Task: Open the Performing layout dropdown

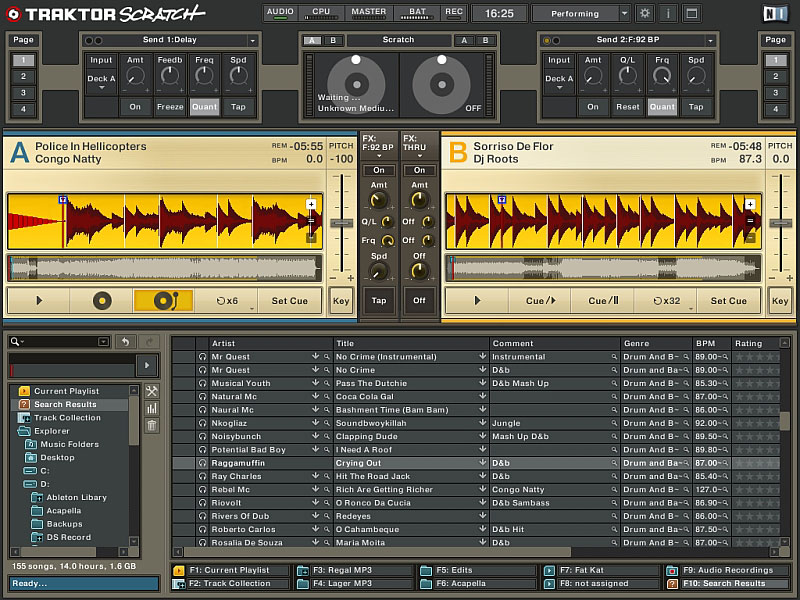Action: (624, 14)
